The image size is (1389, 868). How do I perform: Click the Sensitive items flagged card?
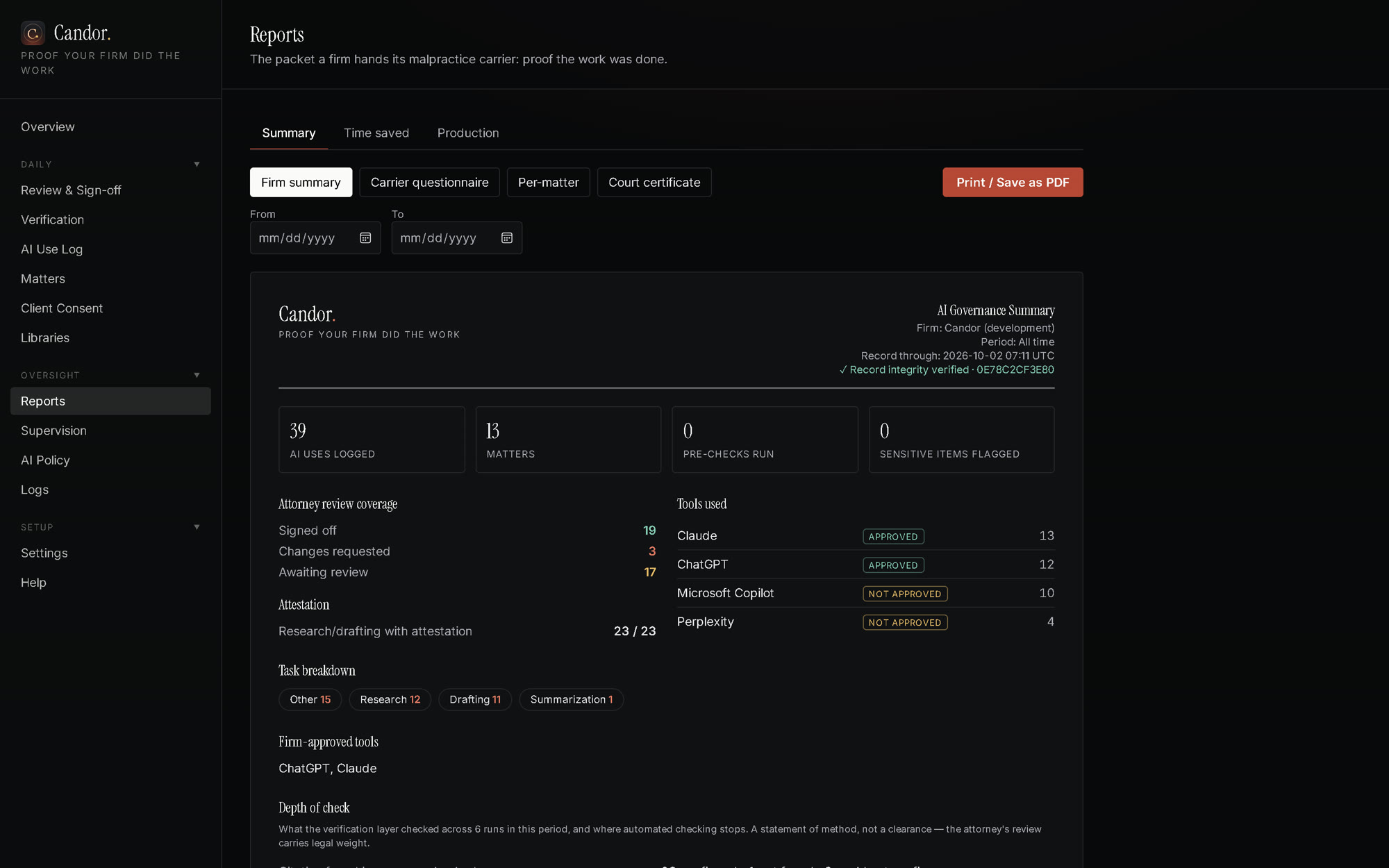coord(962,440)
